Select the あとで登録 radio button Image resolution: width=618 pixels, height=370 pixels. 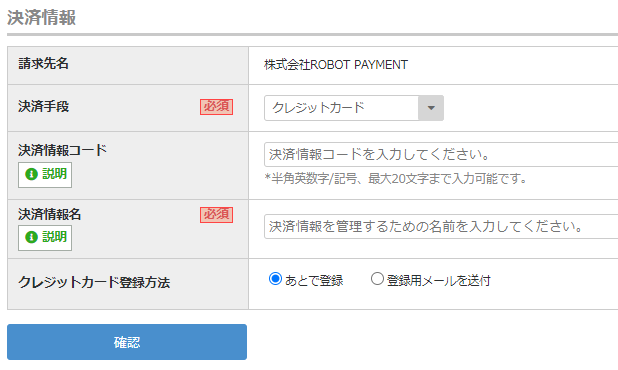coord(275,279)
